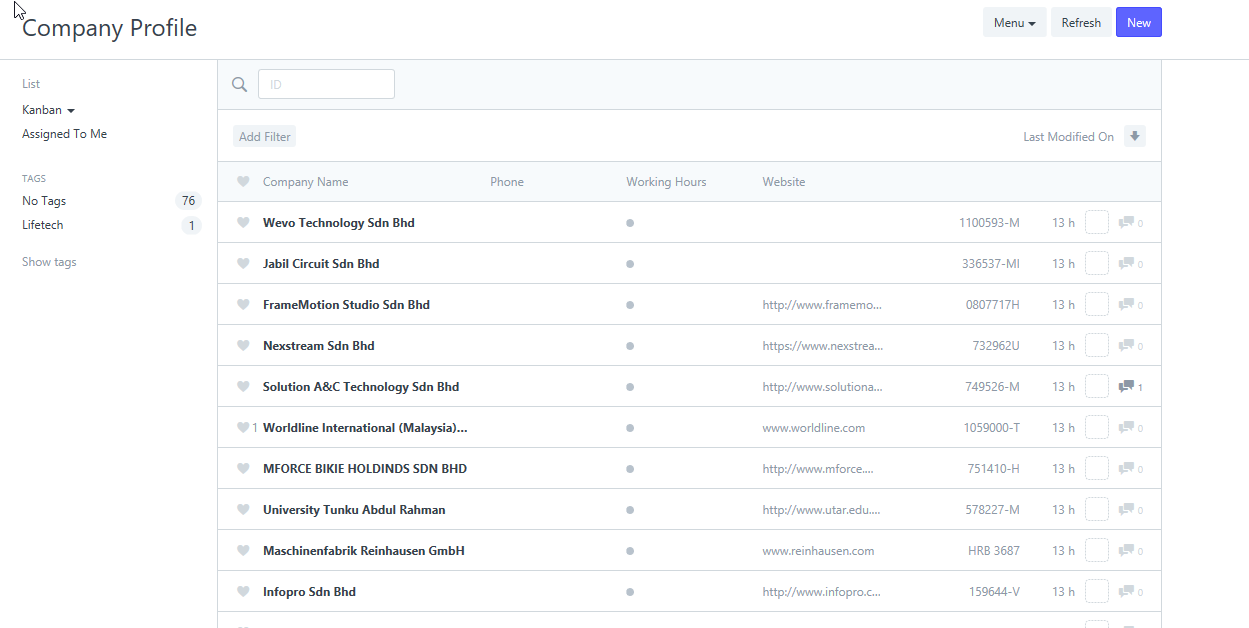Click status dot for Wevo Technology
The image size is (1249, 628).
tap(630, 223)
